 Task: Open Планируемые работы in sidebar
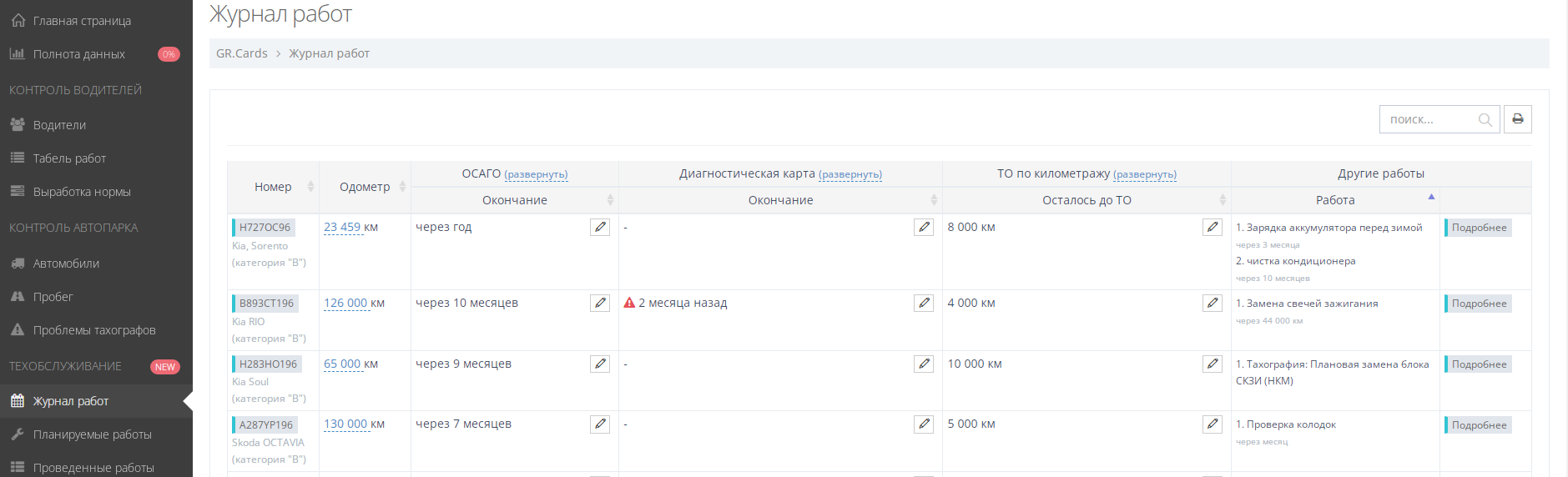92,434
